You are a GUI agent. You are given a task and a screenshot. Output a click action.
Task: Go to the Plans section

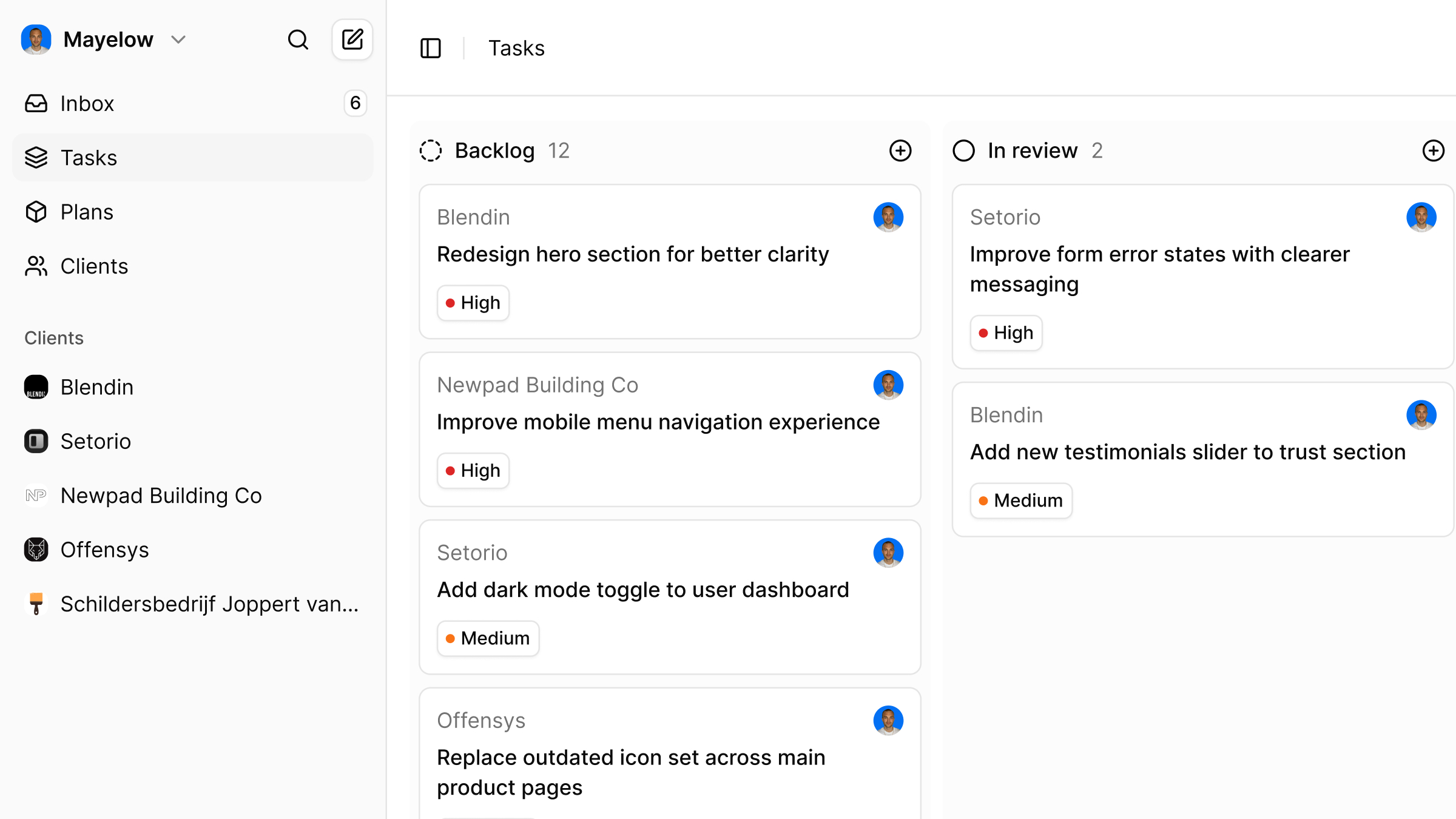[87, 212]
